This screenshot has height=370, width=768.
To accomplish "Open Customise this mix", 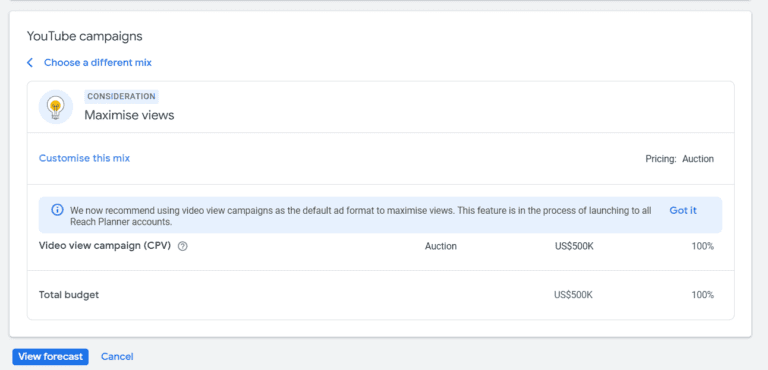I will coord(84,158).
